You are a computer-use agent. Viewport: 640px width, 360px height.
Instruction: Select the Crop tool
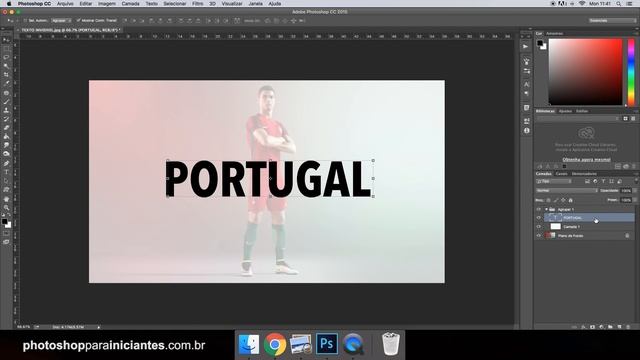click(6, 75)
